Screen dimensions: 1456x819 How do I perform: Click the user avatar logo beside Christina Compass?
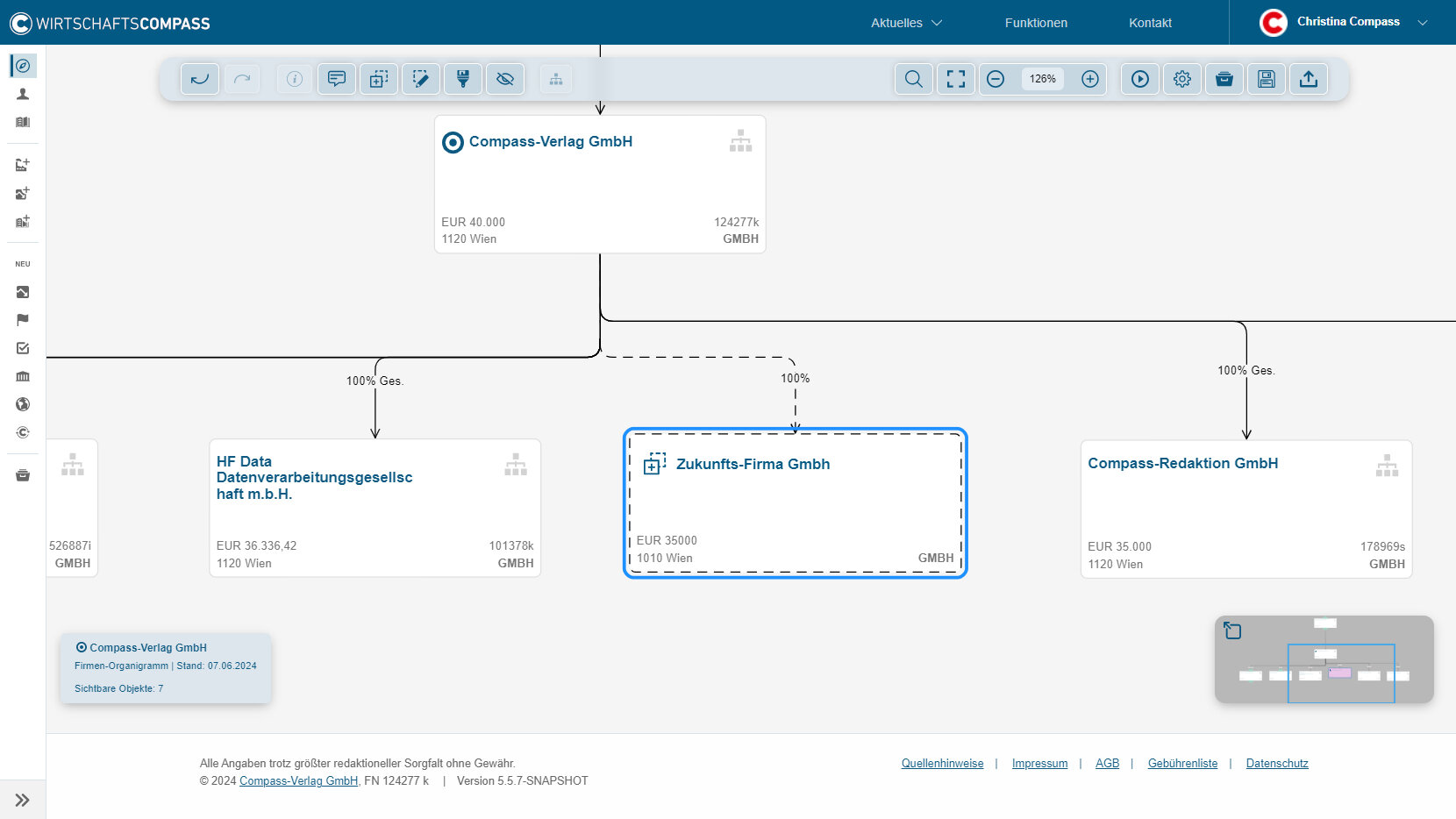click(x=1274, y=23)
